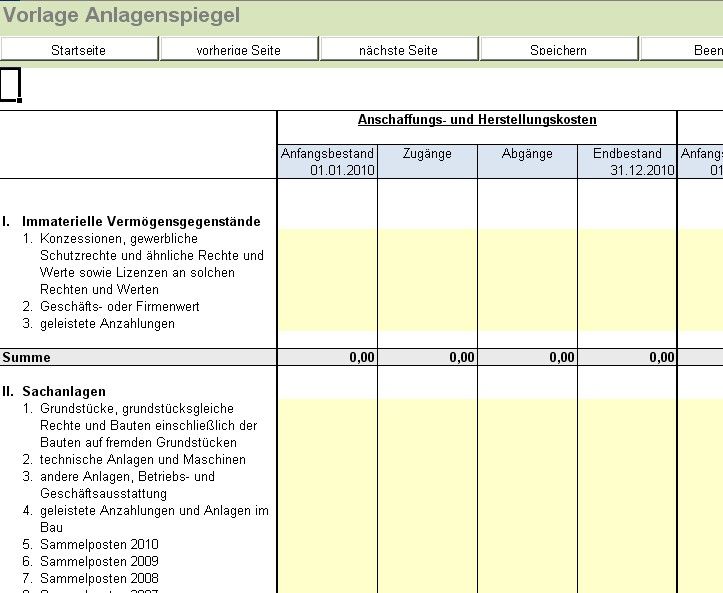This screenshot has width=723, height=593.
Task: Click Zugänge cell for geleistete Anzahlungen row
Action: pos(427,324)
